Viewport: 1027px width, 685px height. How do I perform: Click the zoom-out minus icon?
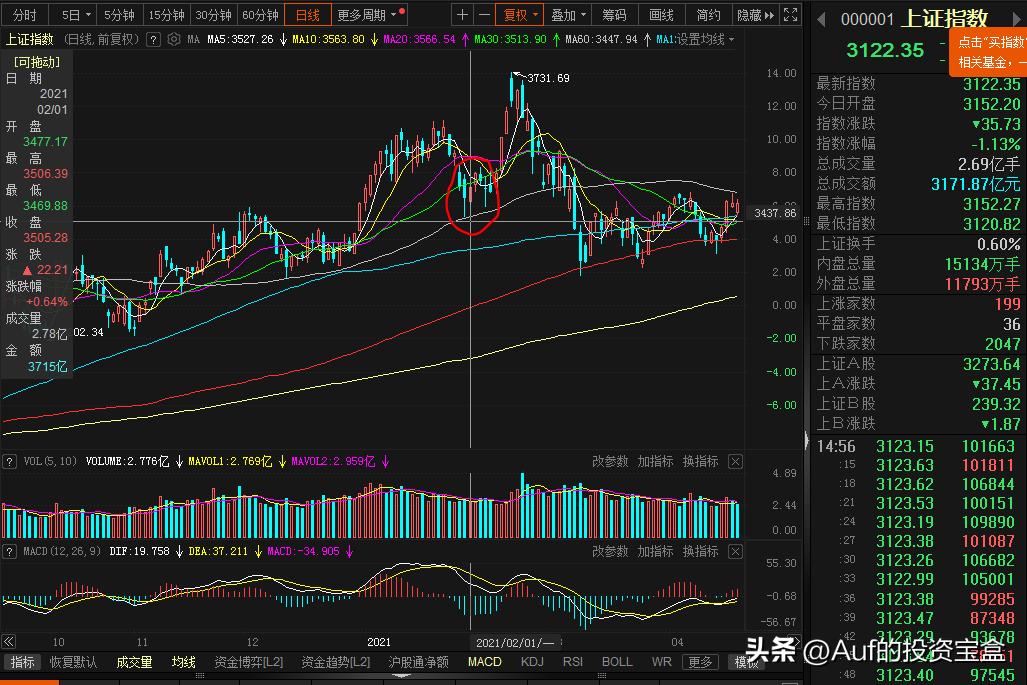point(484,14)
